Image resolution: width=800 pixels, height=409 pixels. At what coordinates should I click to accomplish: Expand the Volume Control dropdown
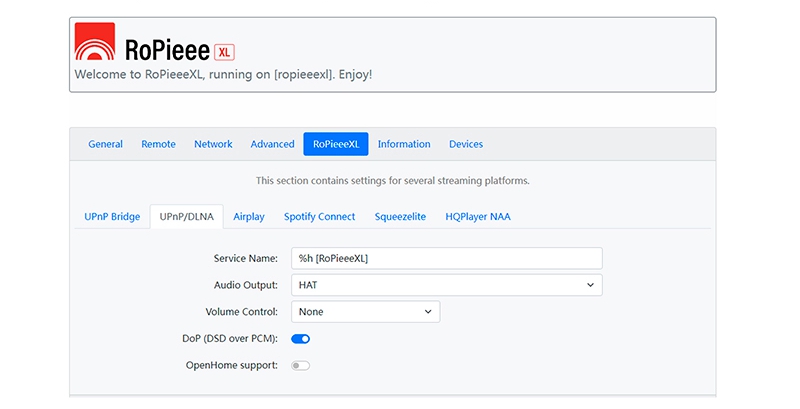[365, 312]
